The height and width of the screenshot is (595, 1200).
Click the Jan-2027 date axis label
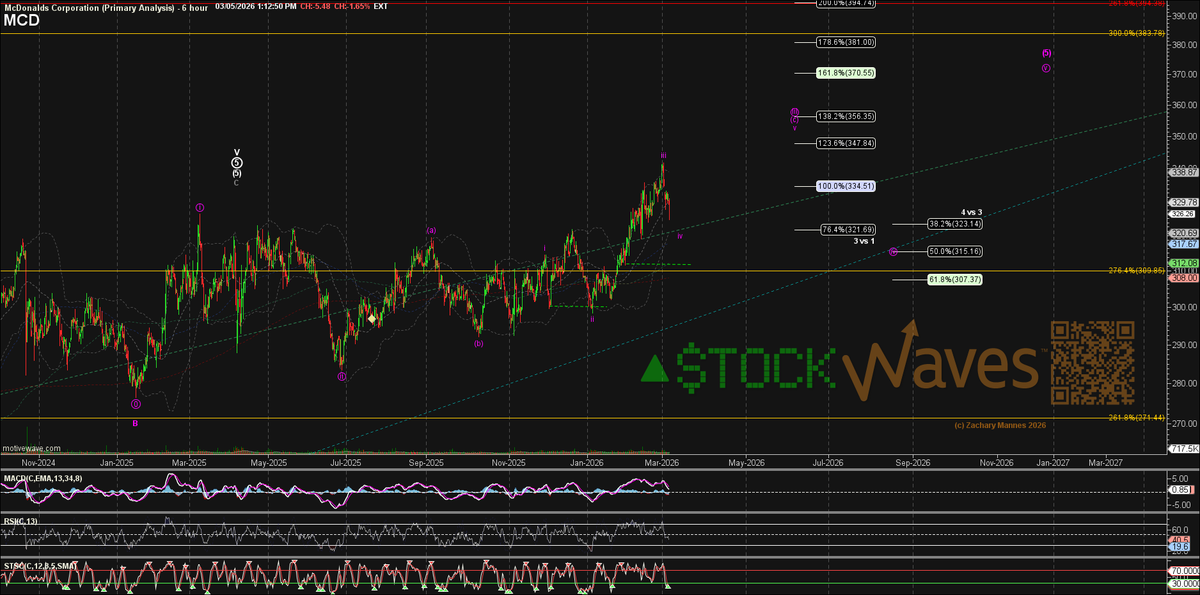[1051, 463]
